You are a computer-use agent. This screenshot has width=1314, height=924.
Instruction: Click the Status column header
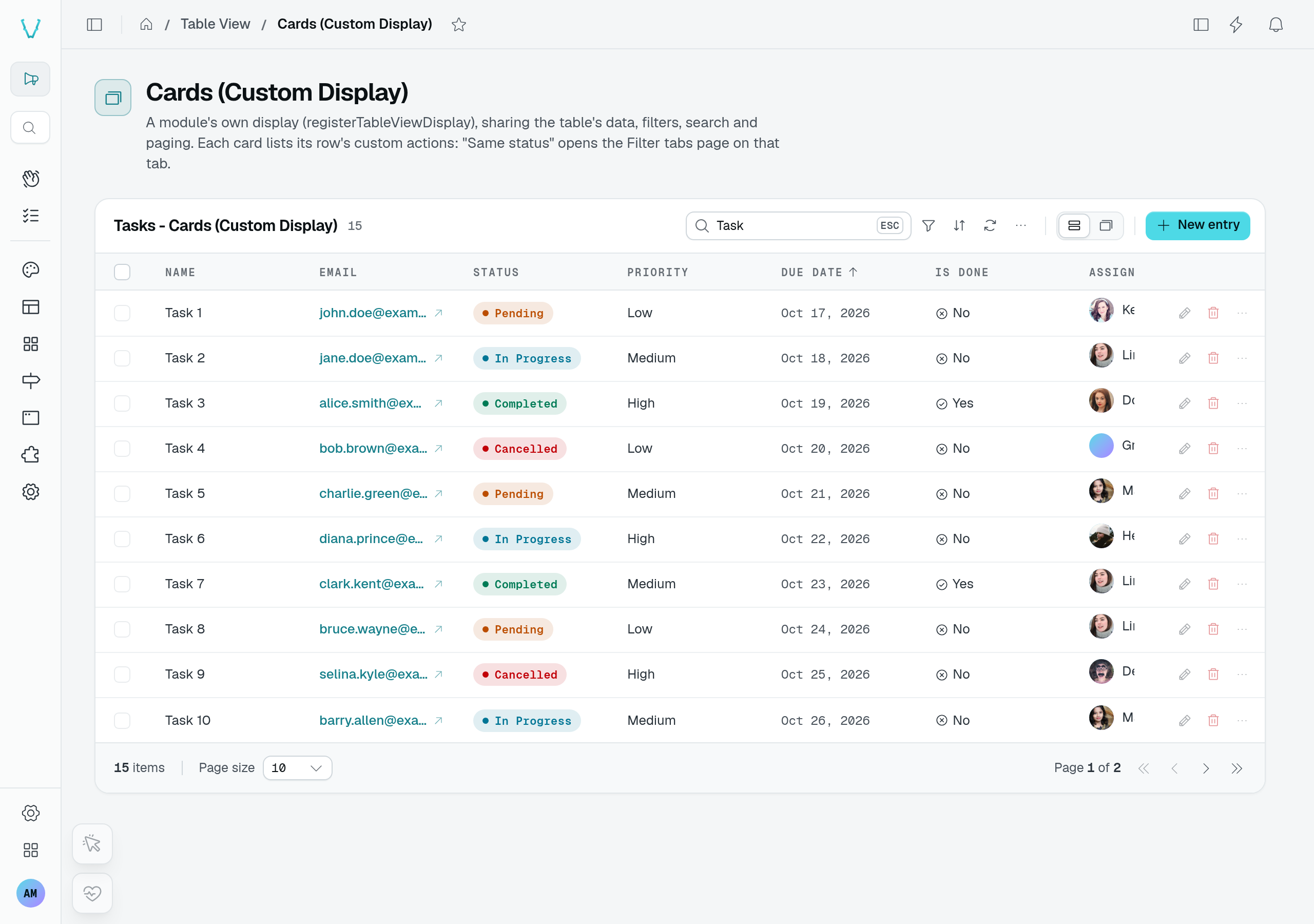[496, 273]
